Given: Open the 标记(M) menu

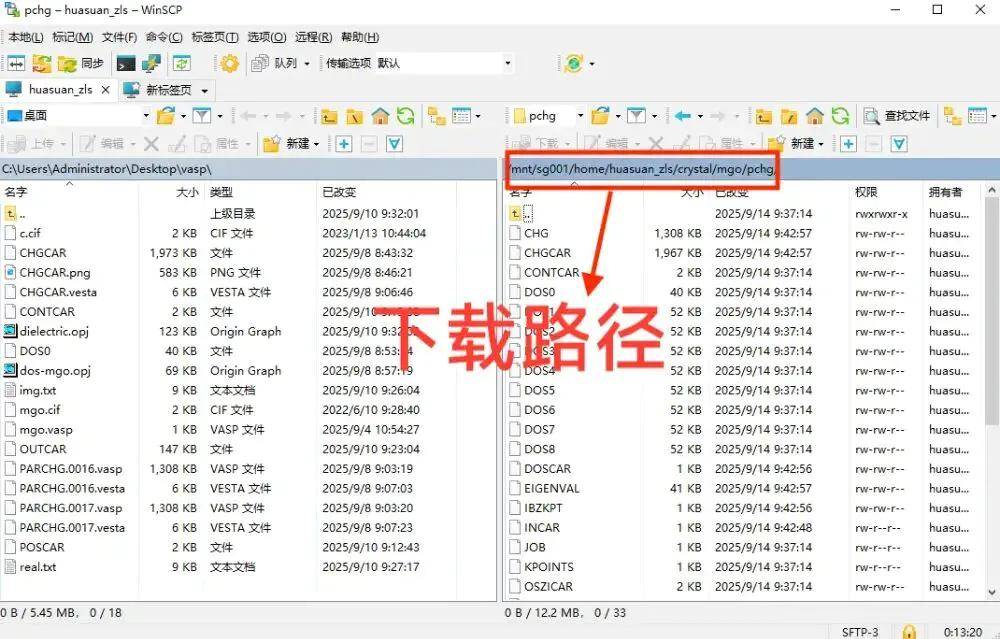Looking at the screenshot, I should click(x=73, y=37).
